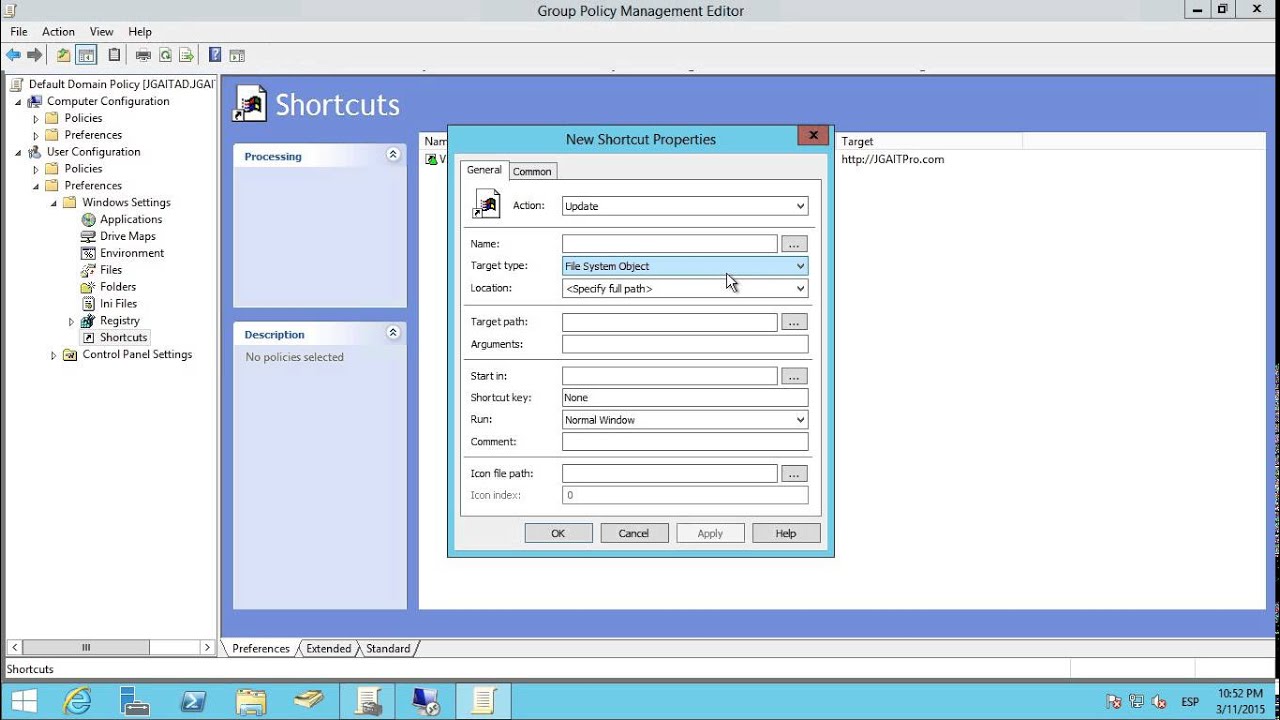This screenshot has width=1280, height=720.
Task: Collapse the Processing panel chevron
Action: [393, 155]
